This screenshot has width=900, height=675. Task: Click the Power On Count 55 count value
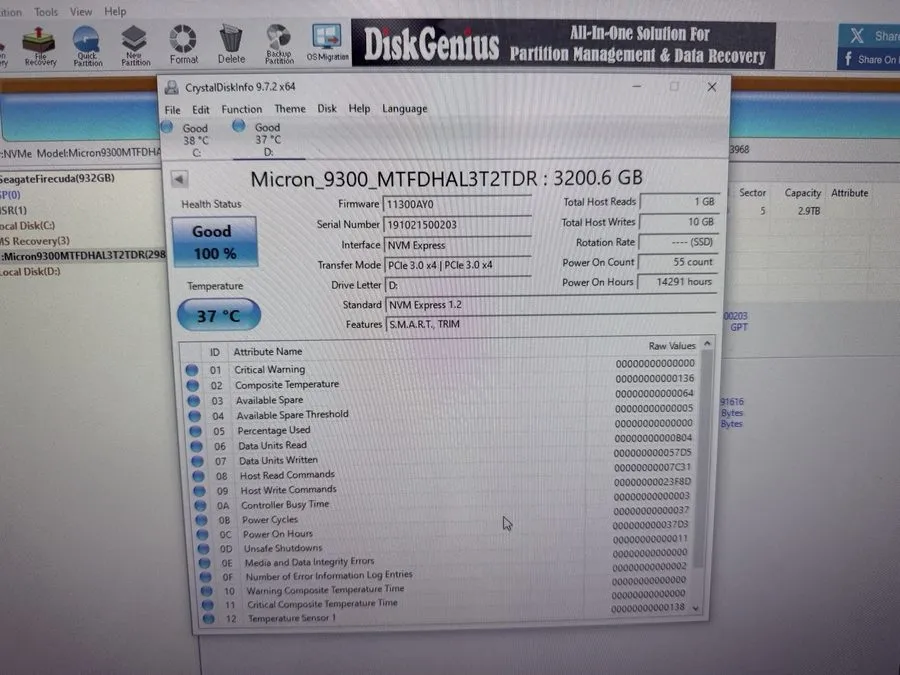coord(677,262)
